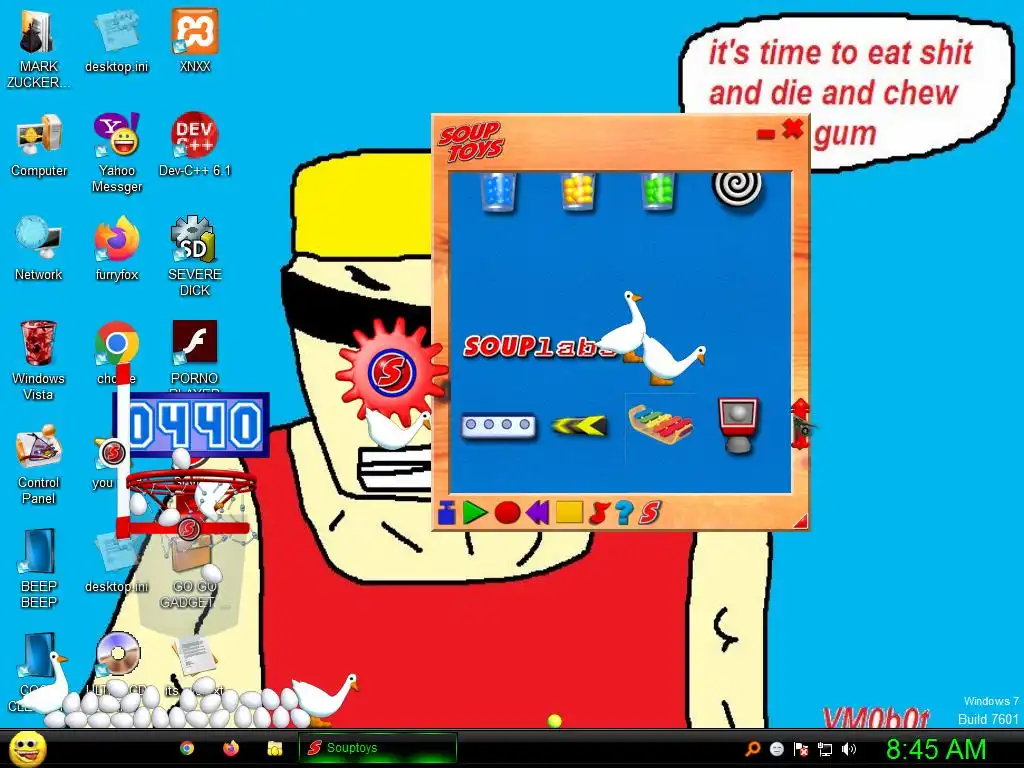Viewport: 1024px width, 768px height.
Task: Pick the four-hole white bar toy
Action: 498,426
